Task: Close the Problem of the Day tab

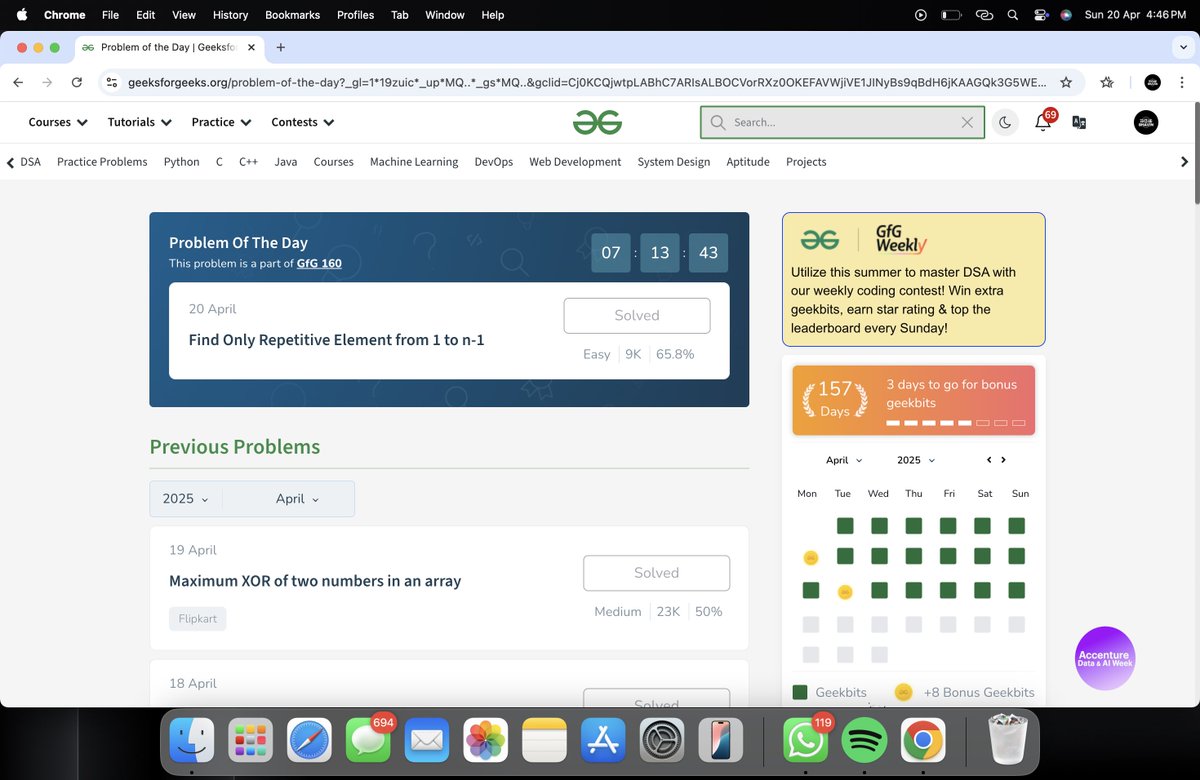Action: 250,47
